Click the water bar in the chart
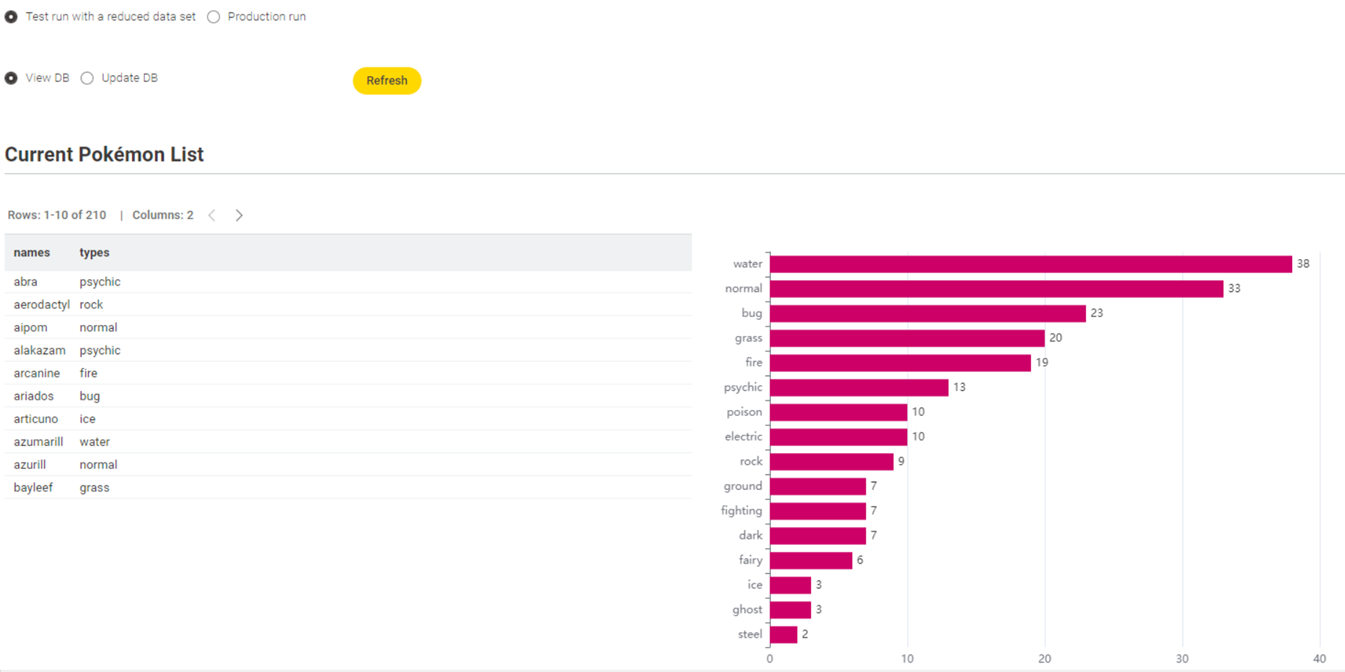The width and height of the screenshot is (1345, 672). tap(1030, 264)
